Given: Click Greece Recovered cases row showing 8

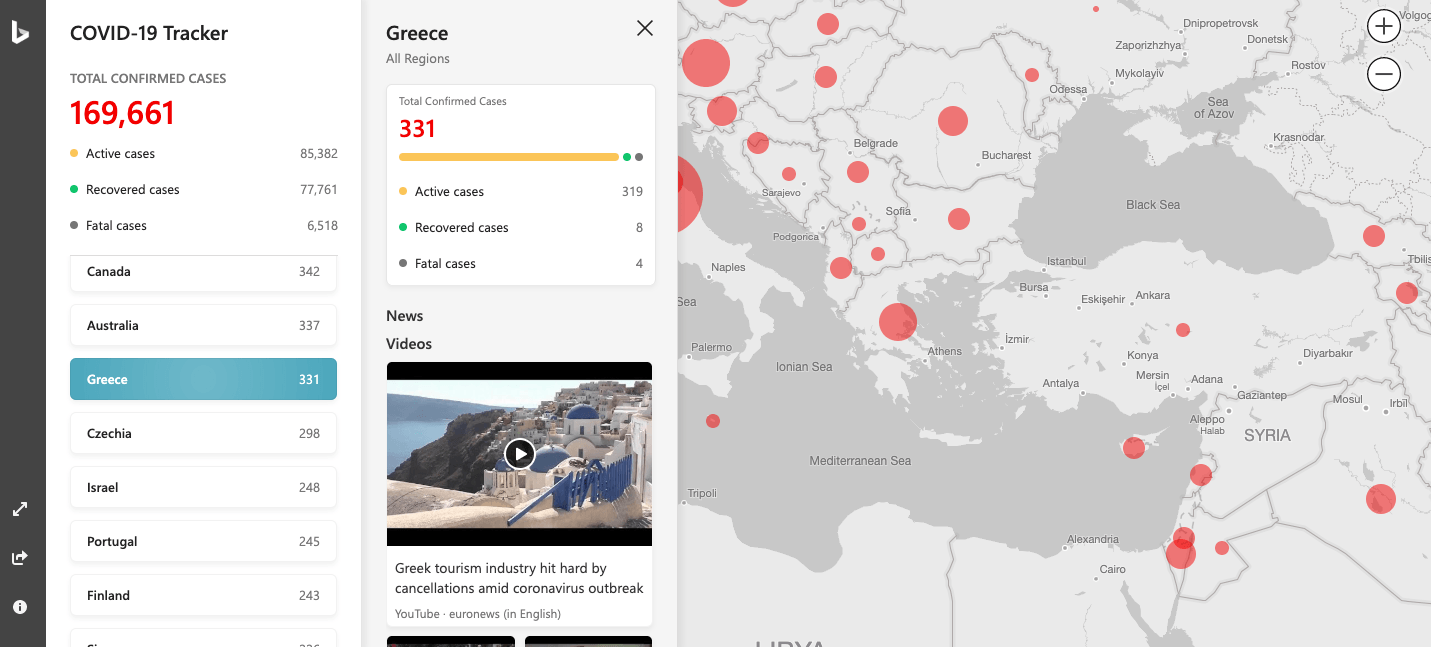Looking at the screenshot, I should click(x=521, y=228).
